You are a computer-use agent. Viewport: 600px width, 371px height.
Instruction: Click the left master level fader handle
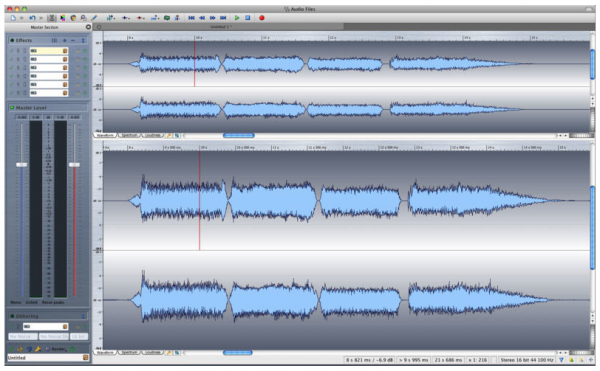21,165
